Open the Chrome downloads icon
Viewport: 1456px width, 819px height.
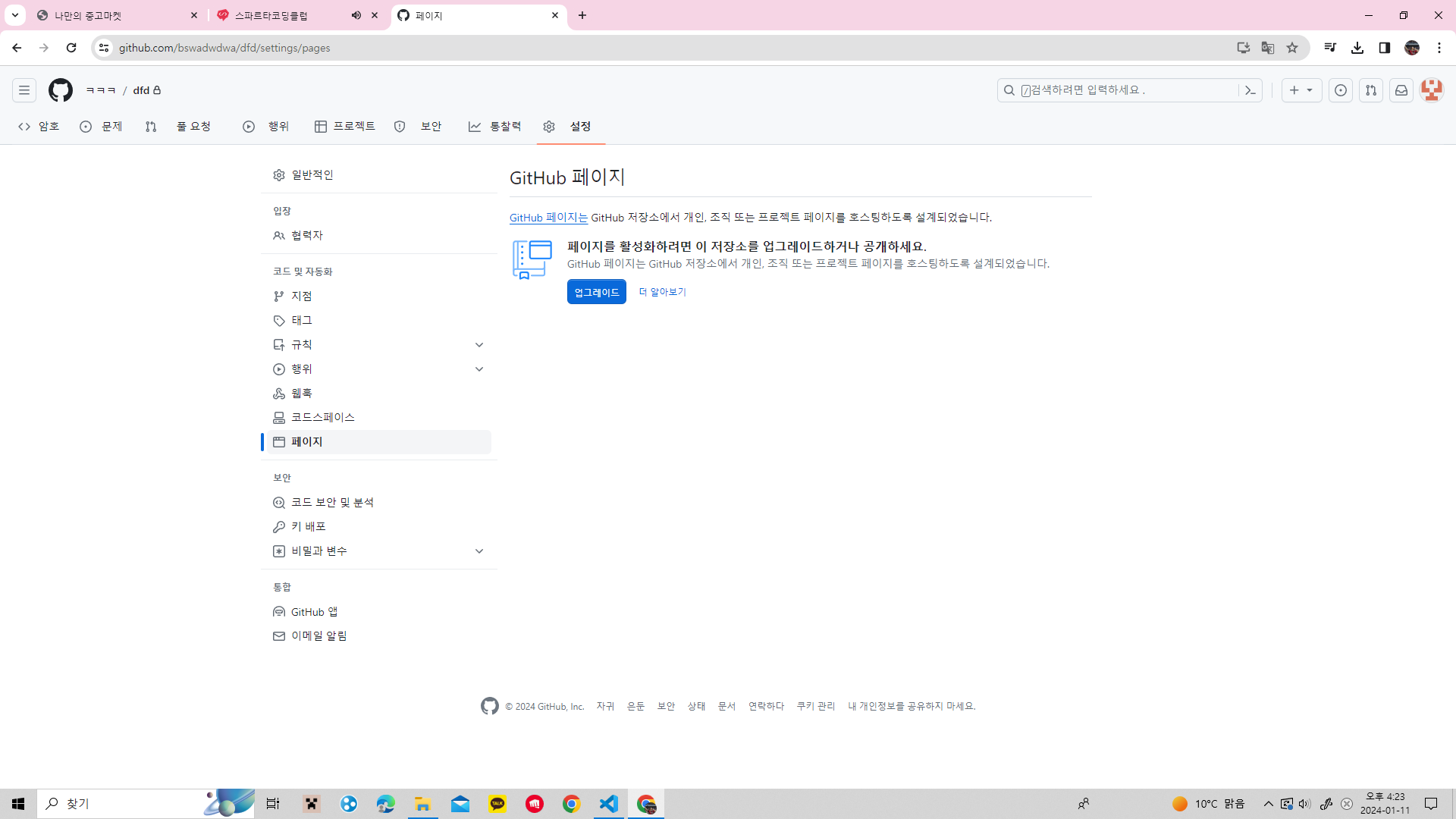tap(1357, 48)
